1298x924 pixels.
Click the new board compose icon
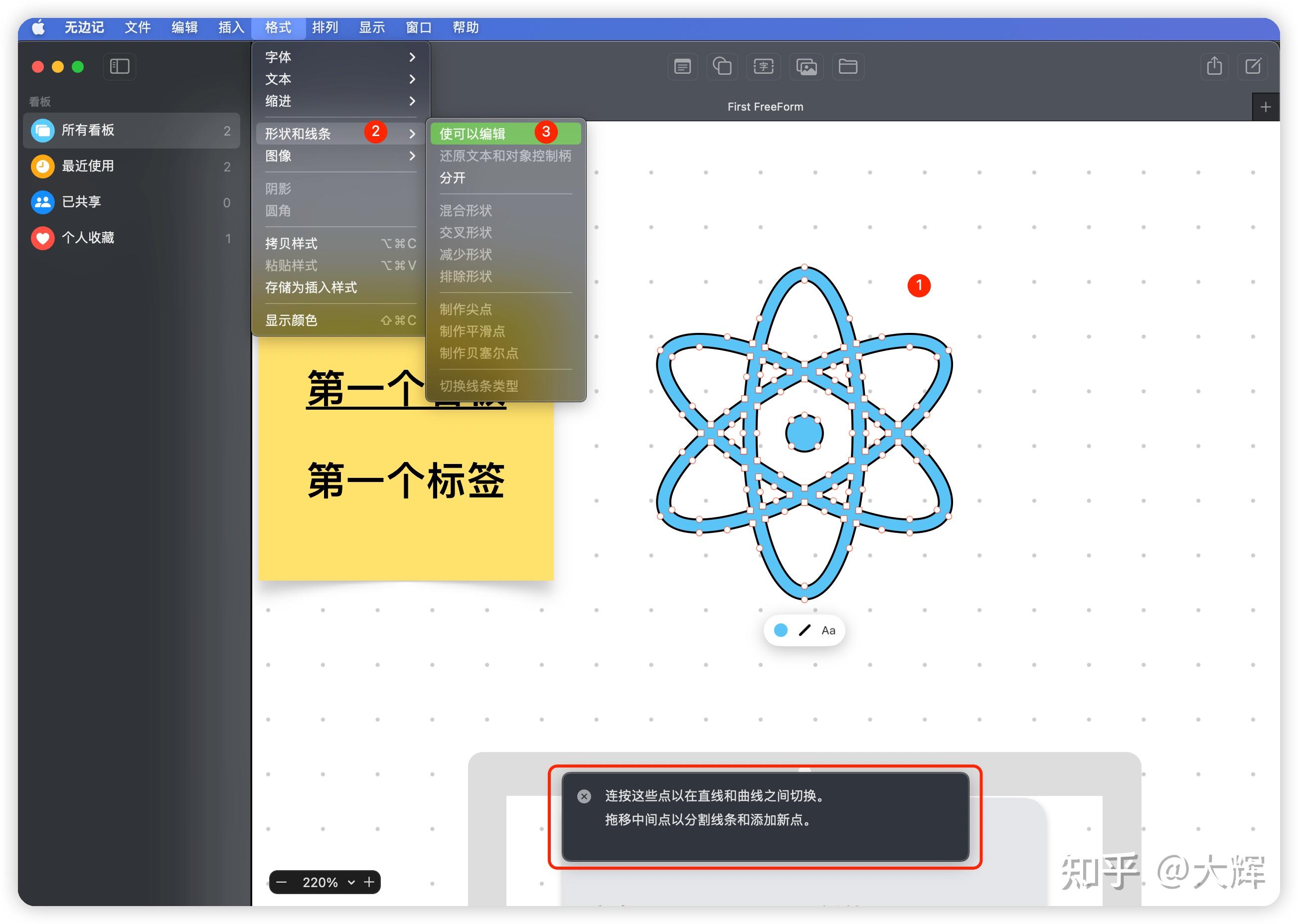pyautogui.click(x=1253, y=66)
